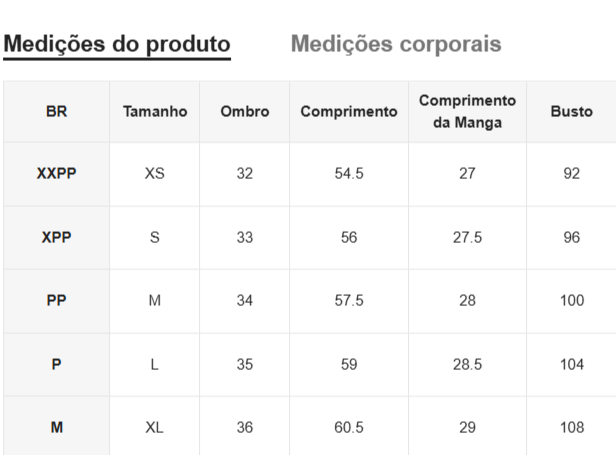Click the Tamanho column header
The width and height of the screenshot is (616, 455).
click(155, 112)
